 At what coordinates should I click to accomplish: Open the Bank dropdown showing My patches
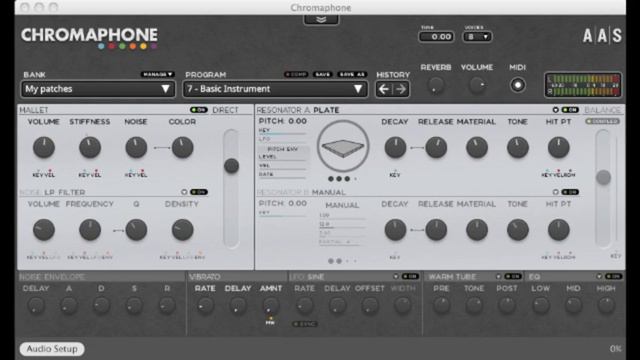click(x=98, y=89)
